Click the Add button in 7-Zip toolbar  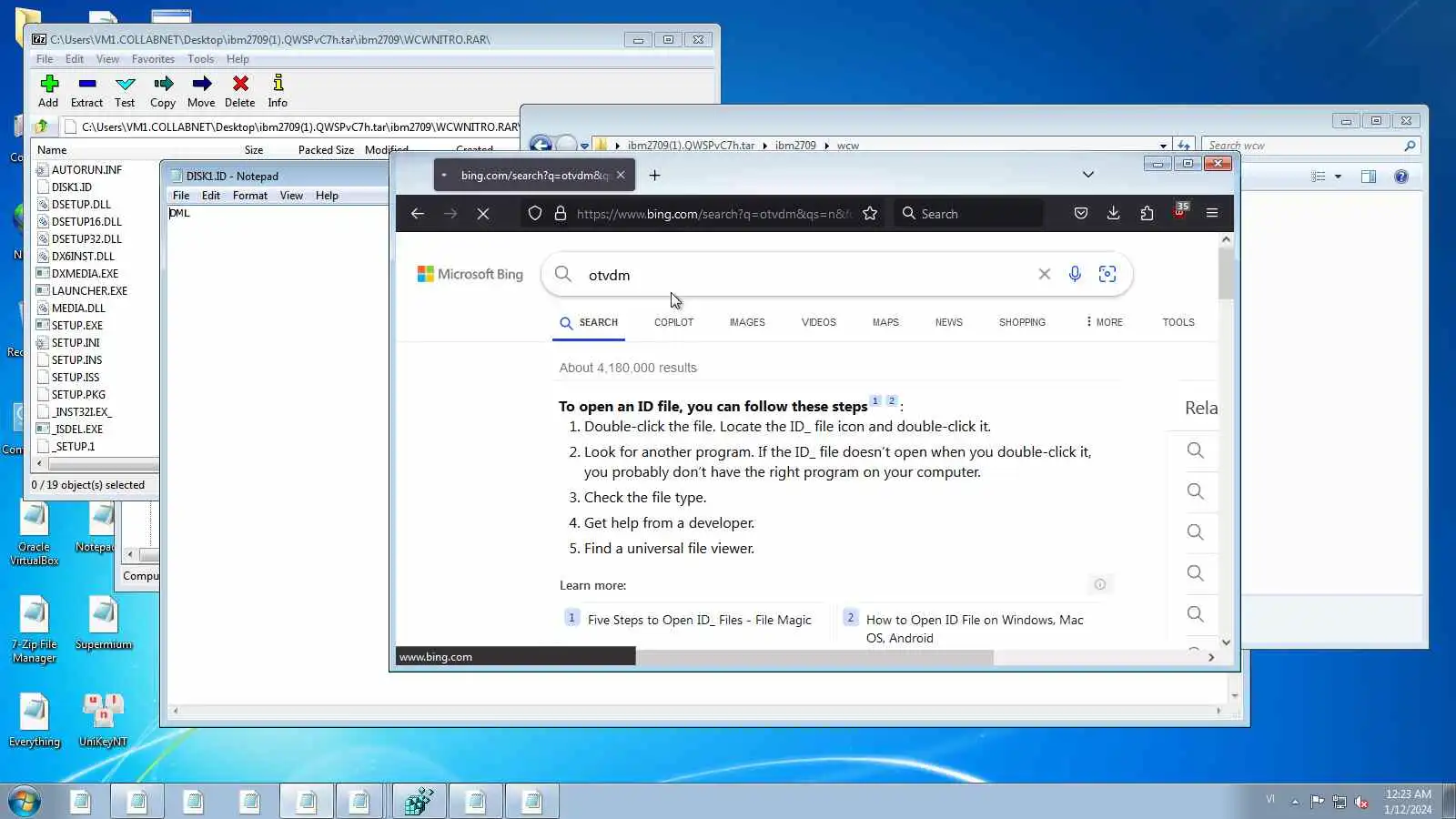(x=48, y=91)
